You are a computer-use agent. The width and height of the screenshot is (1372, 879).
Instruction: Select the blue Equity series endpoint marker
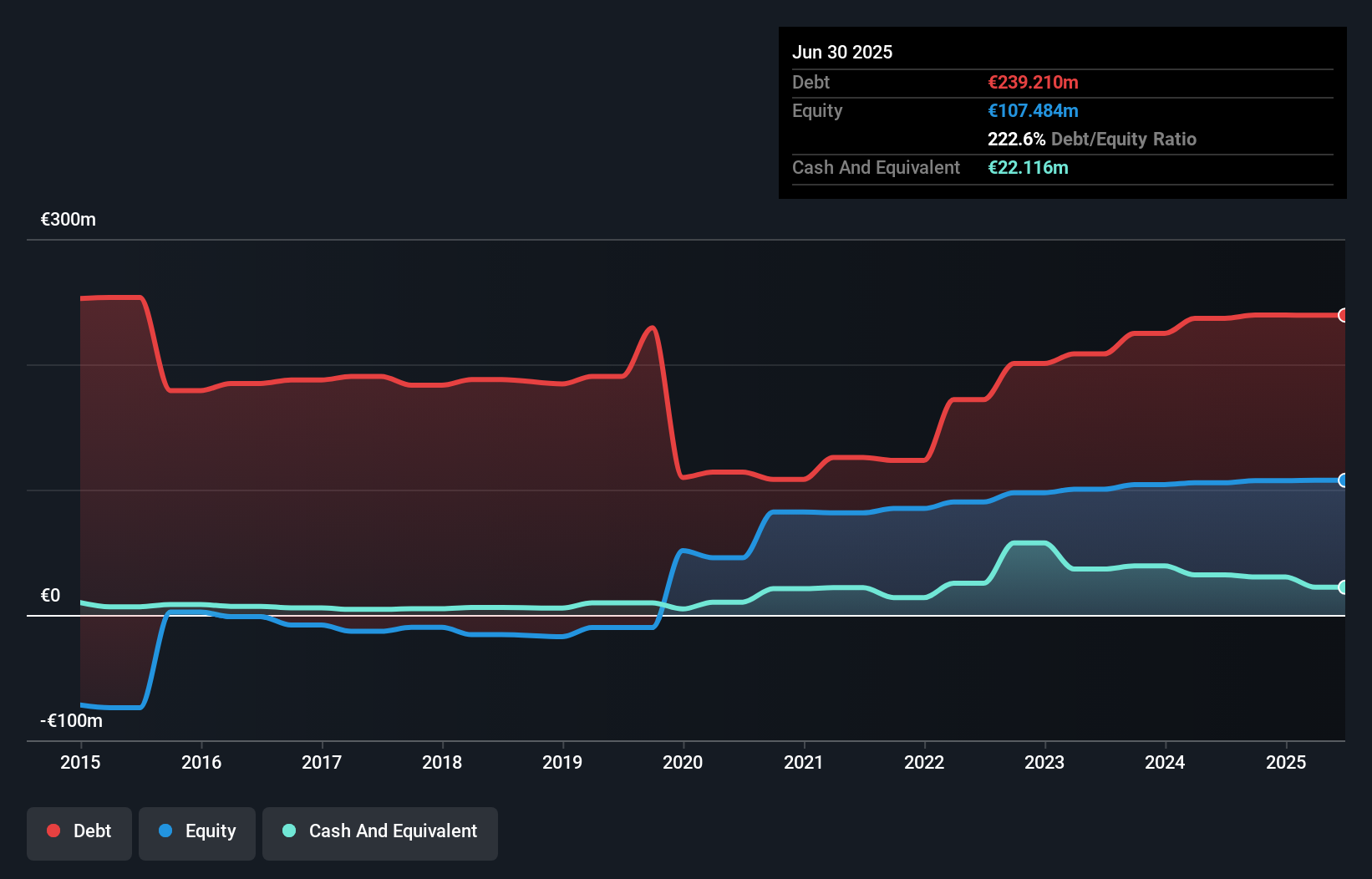(1343, 480)
